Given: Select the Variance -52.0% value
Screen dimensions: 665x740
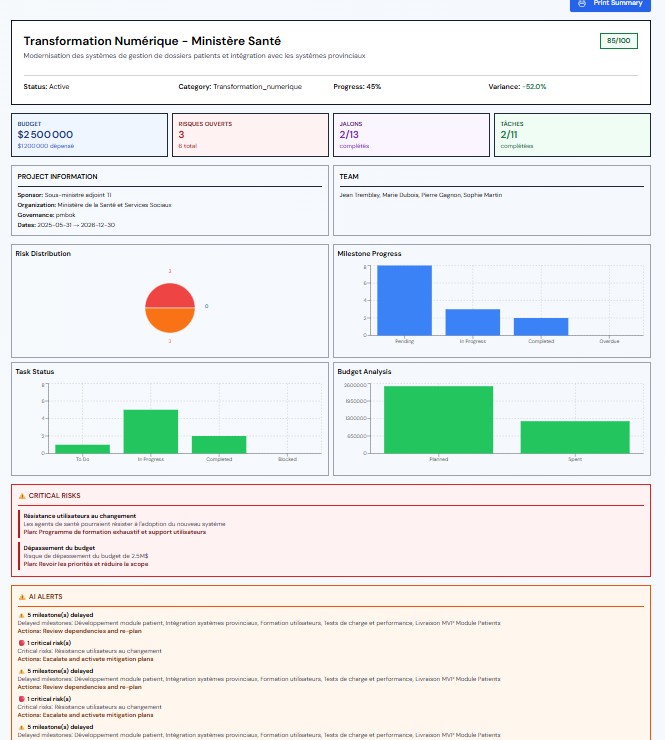Looking at the screenshot, I should point(517,87).
